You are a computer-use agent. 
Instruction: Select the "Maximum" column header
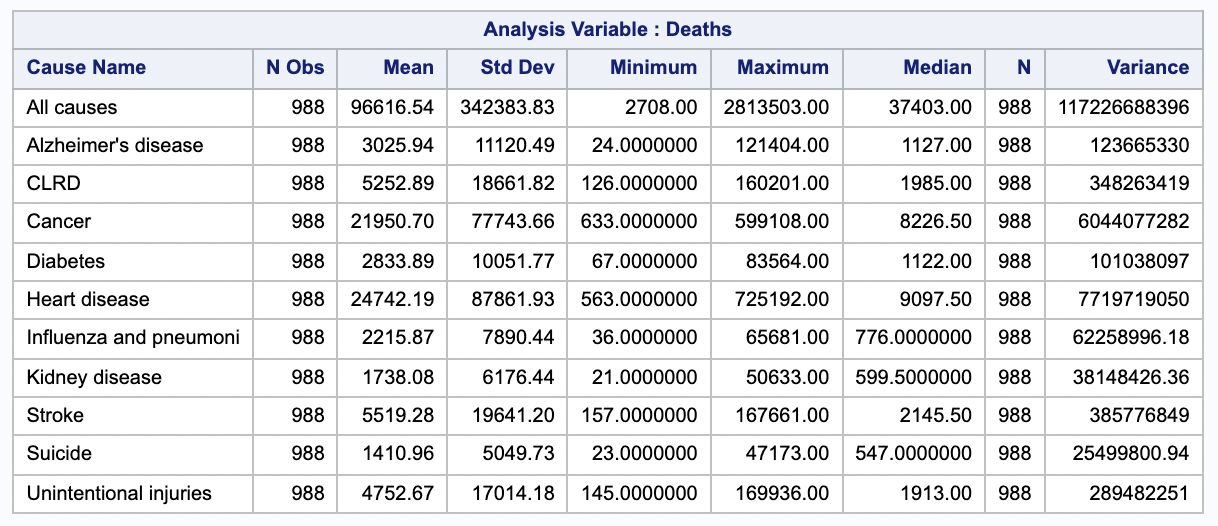click(783, 68)
